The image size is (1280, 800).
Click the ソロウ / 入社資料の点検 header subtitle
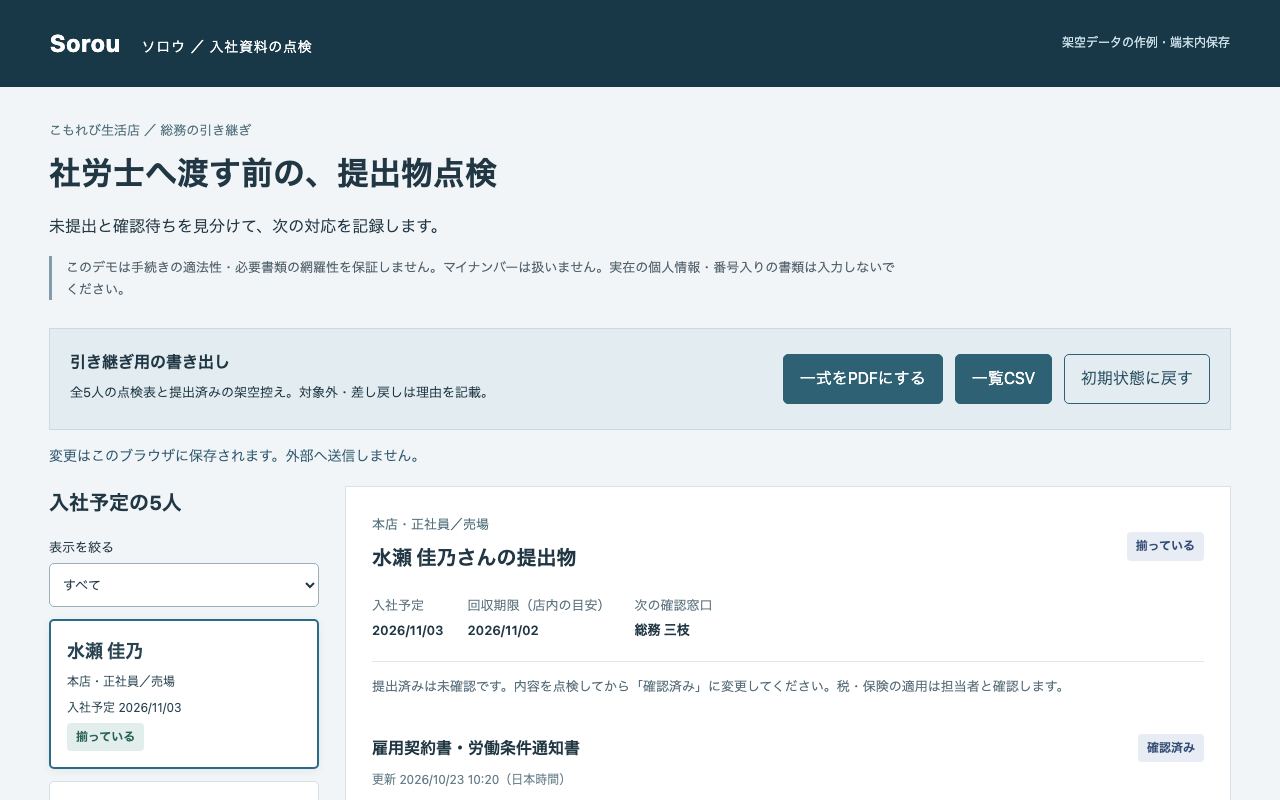[x=226, y=47]
